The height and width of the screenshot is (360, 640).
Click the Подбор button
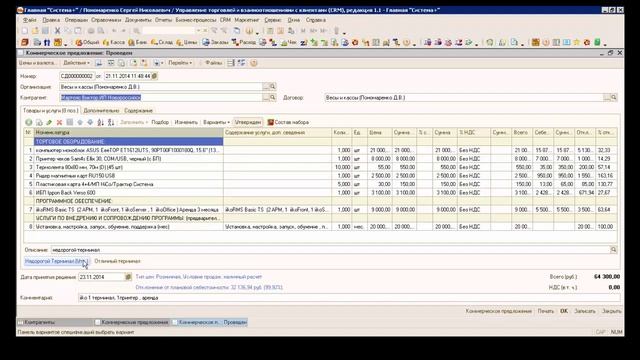pos(160,122)
